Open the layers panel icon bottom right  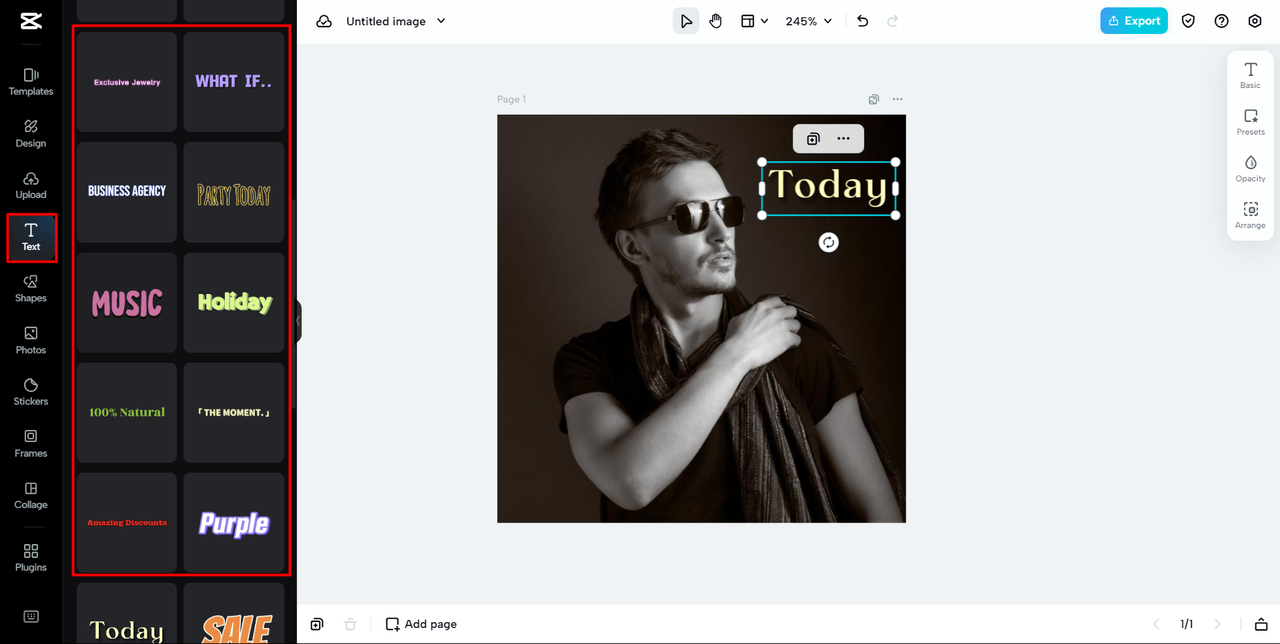(x=1261, y=624)
